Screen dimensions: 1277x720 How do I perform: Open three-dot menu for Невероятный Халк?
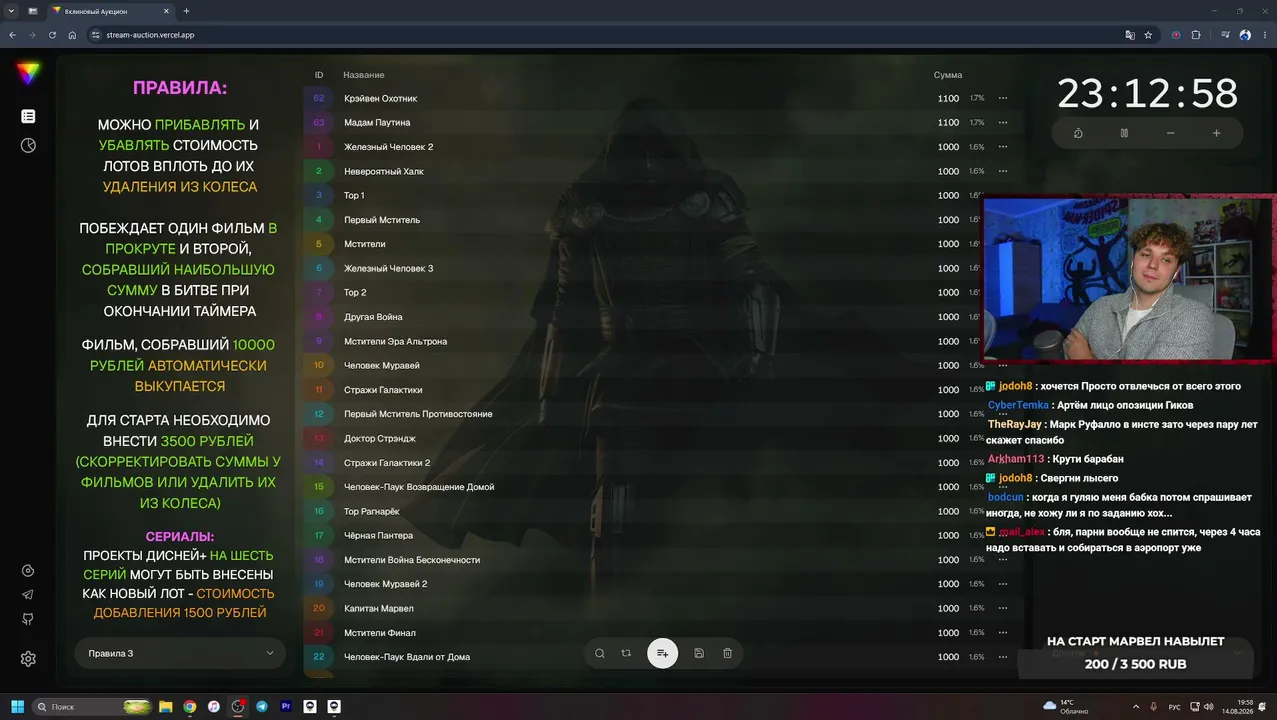click(x=1003, y=171)
